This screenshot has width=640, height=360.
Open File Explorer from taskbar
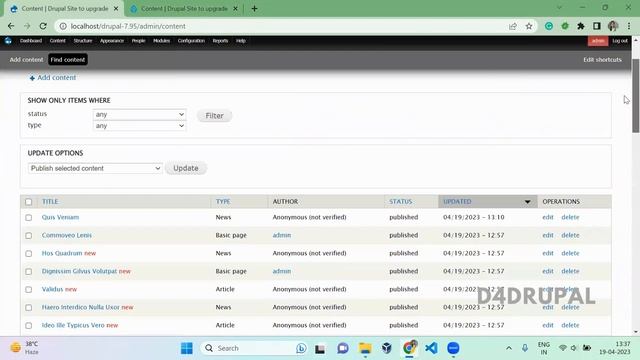tap(365, 348)
